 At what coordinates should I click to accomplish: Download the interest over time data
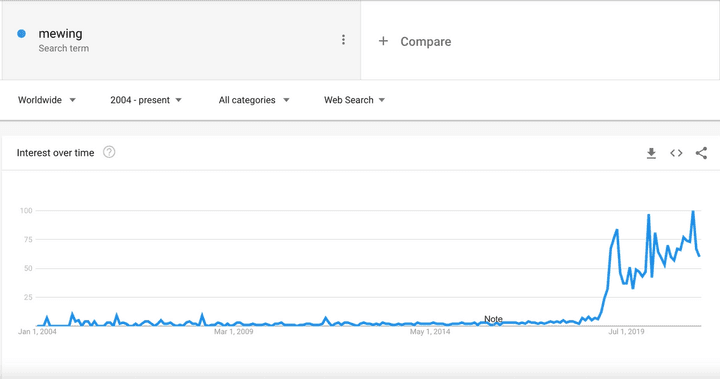(651, 153)
